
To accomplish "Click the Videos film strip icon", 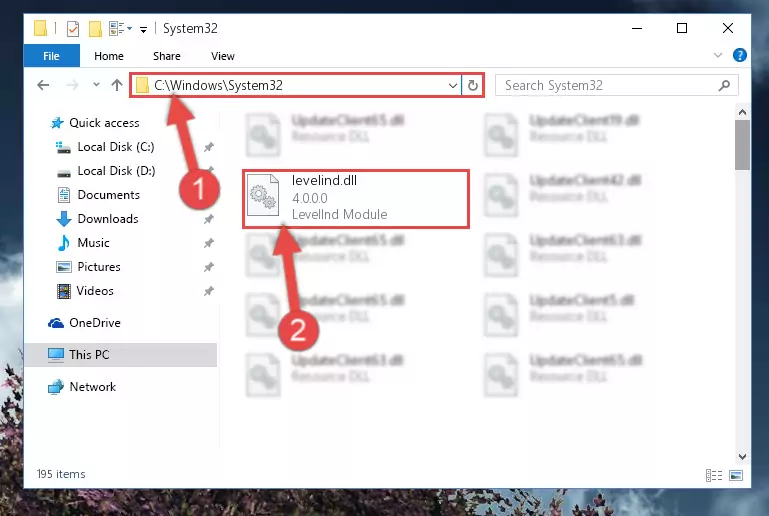I will point(64,291).
